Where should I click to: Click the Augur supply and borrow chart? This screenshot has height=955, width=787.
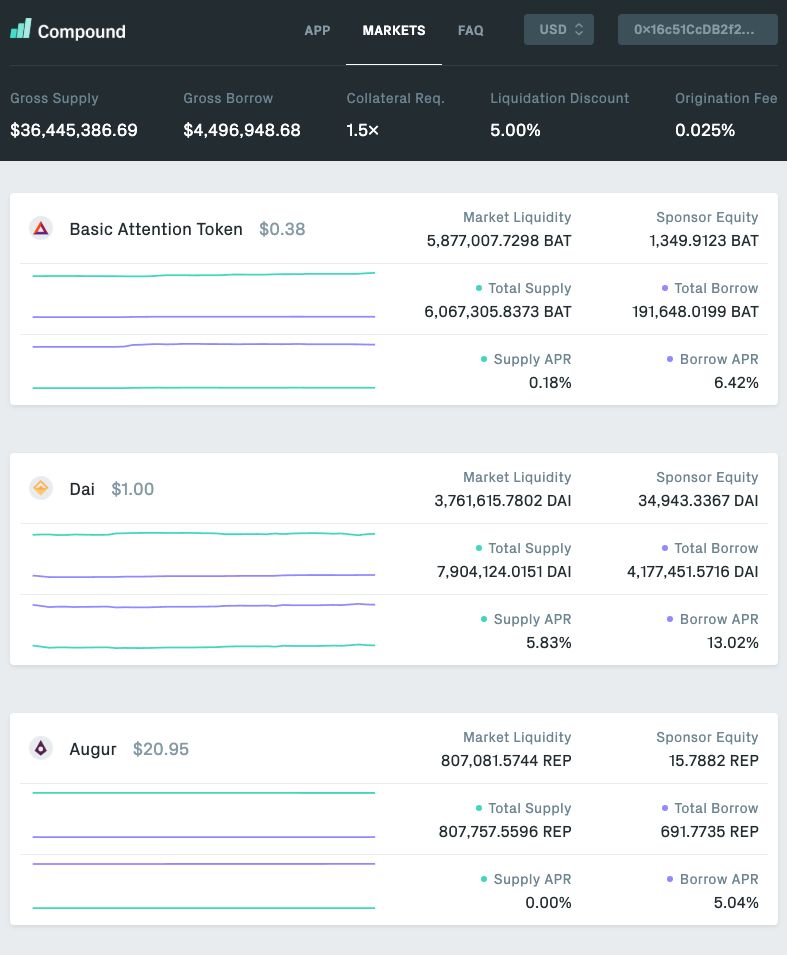click(x=203, y=815)
